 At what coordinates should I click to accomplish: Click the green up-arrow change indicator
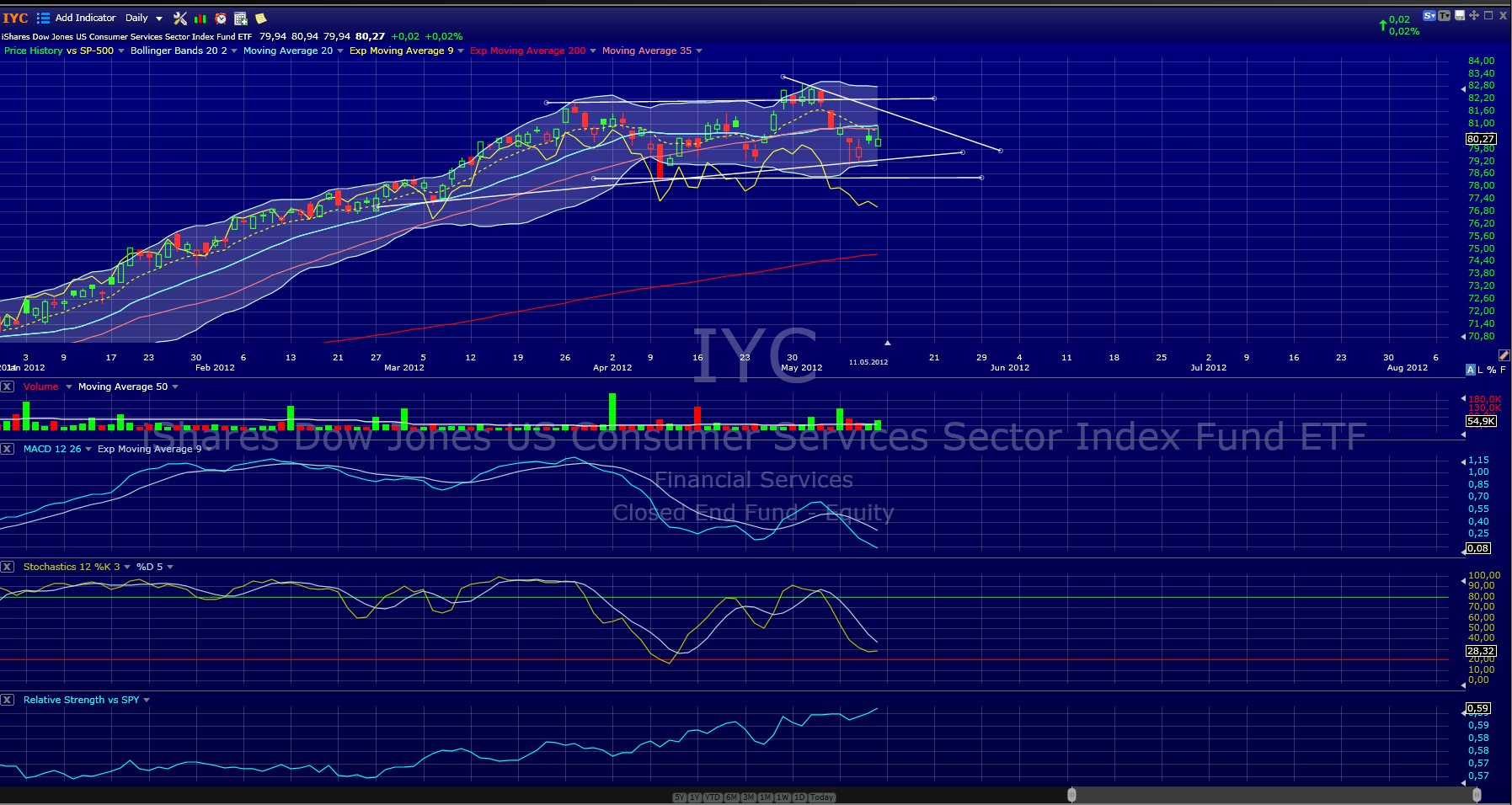[x=1383, y=24]
